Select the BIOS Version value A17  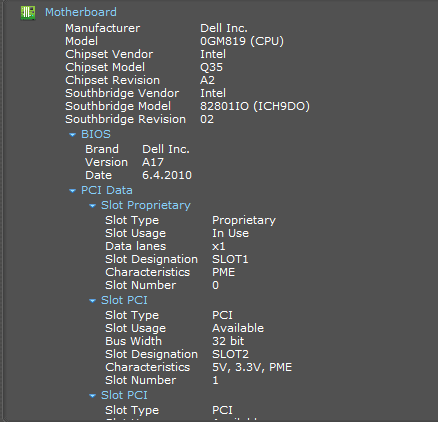tap(153, 162)
